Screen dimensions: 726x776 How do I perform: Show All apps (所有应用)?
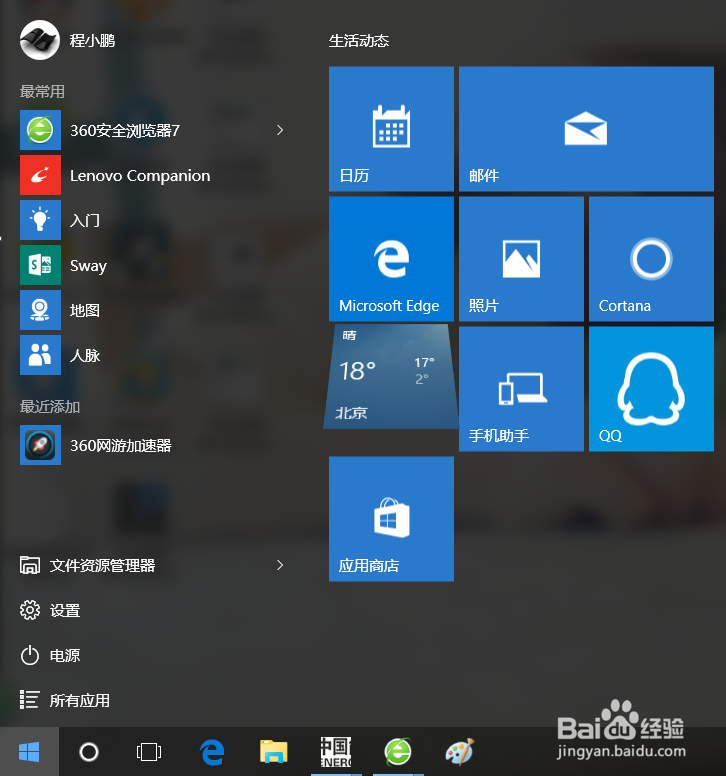point(65,700)
